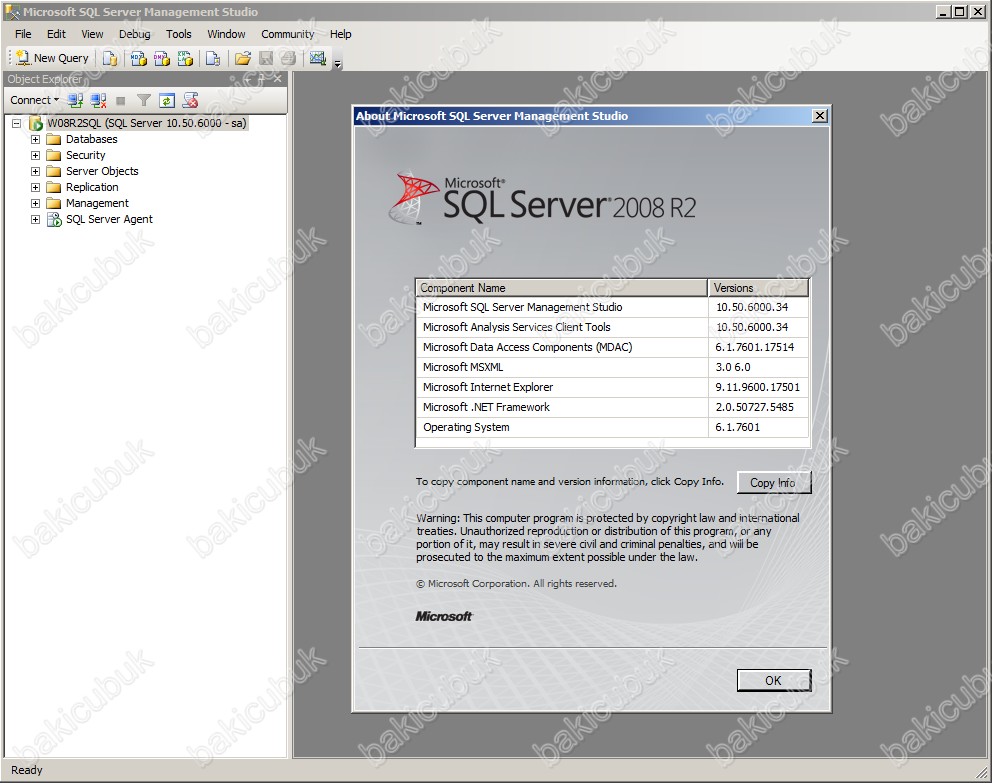
Task: Open the toolbar options overflow arrow
Action: tap(337, 63)
